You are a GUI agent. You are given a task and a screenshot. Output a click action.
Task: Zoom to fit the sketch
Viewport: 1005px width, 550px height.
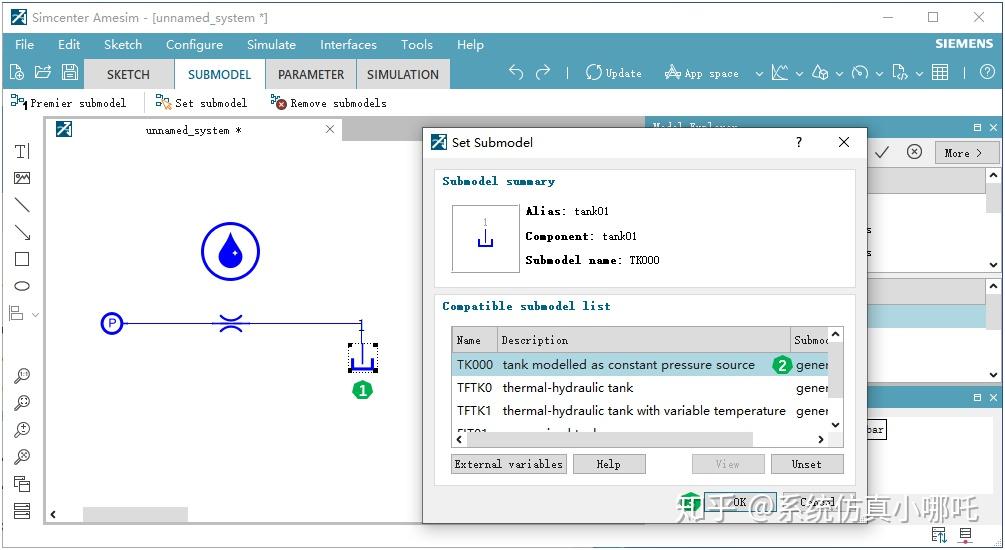click(x=22, y=403)
